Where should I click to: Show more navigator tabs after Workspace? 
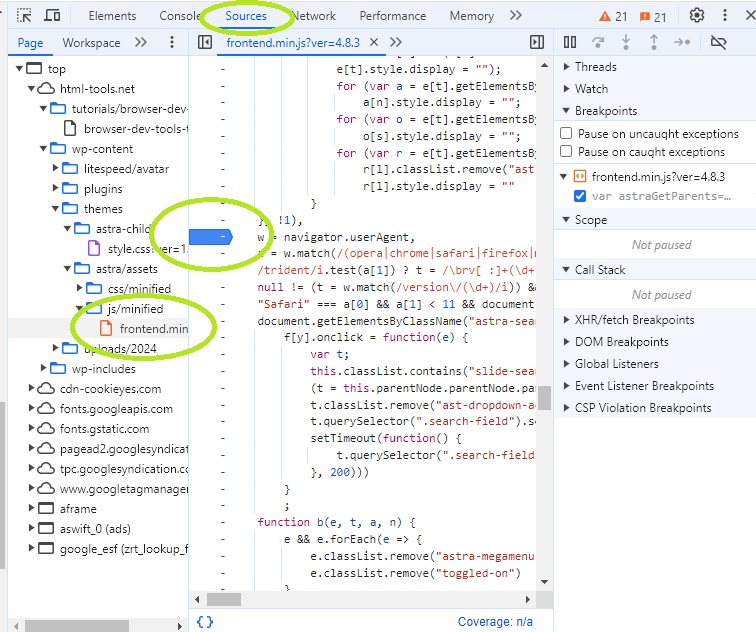click(x=140, y=42)
